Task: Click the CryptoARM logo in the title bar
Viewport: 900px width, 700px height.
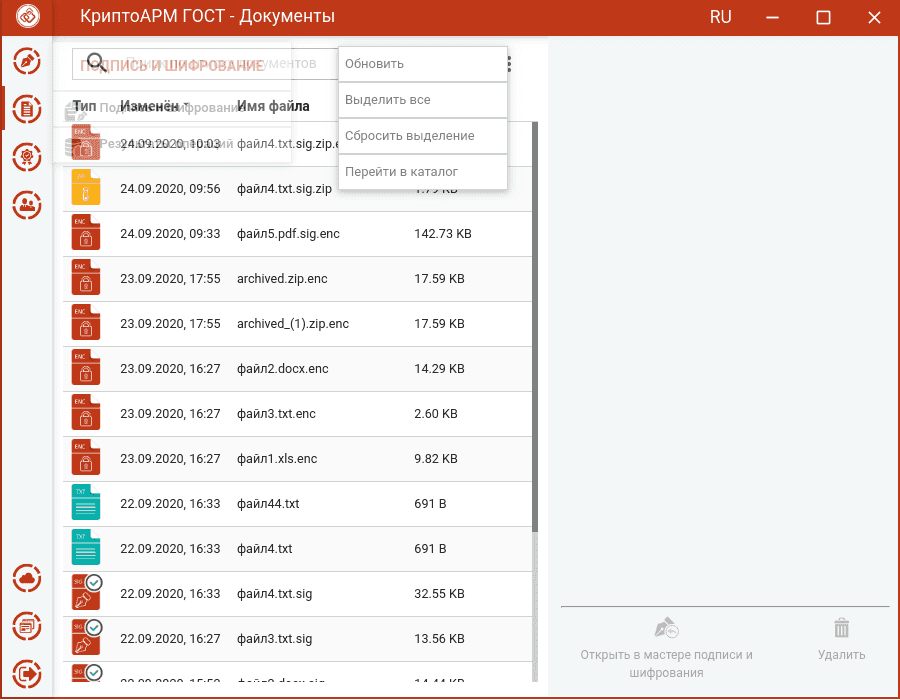Action: (x=28, y=16)
